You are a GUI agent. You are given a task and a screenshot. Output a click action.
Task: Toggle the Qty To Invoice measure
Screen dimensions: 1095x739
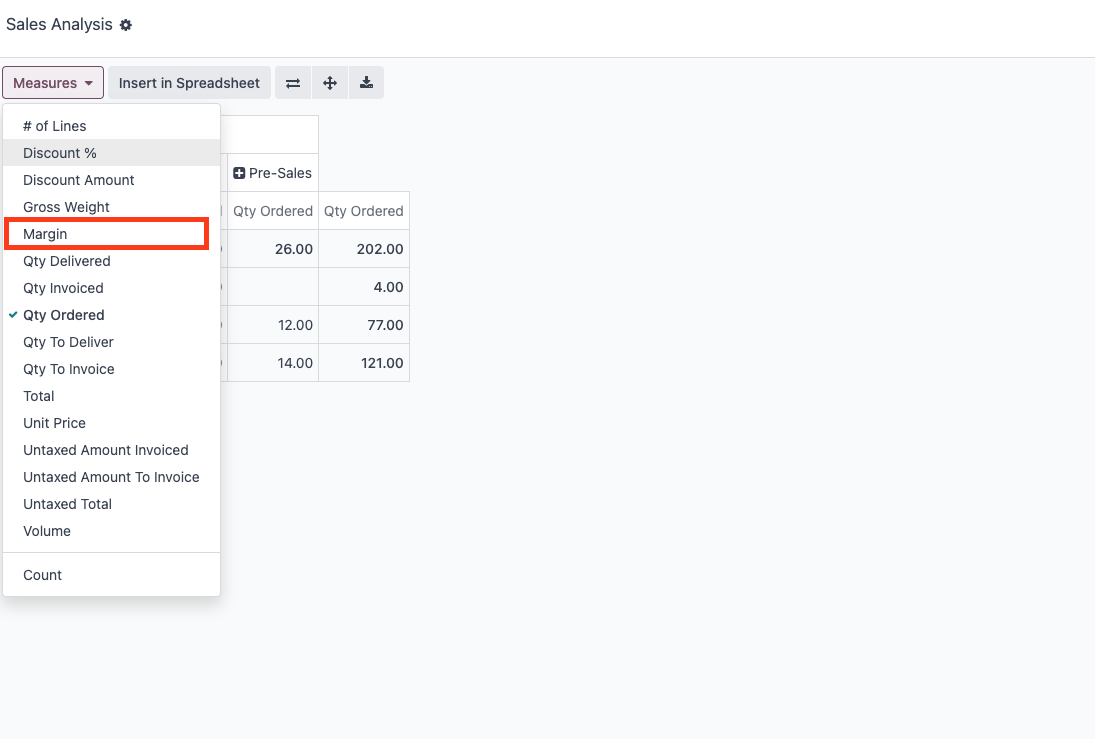(x=112, y=369)
